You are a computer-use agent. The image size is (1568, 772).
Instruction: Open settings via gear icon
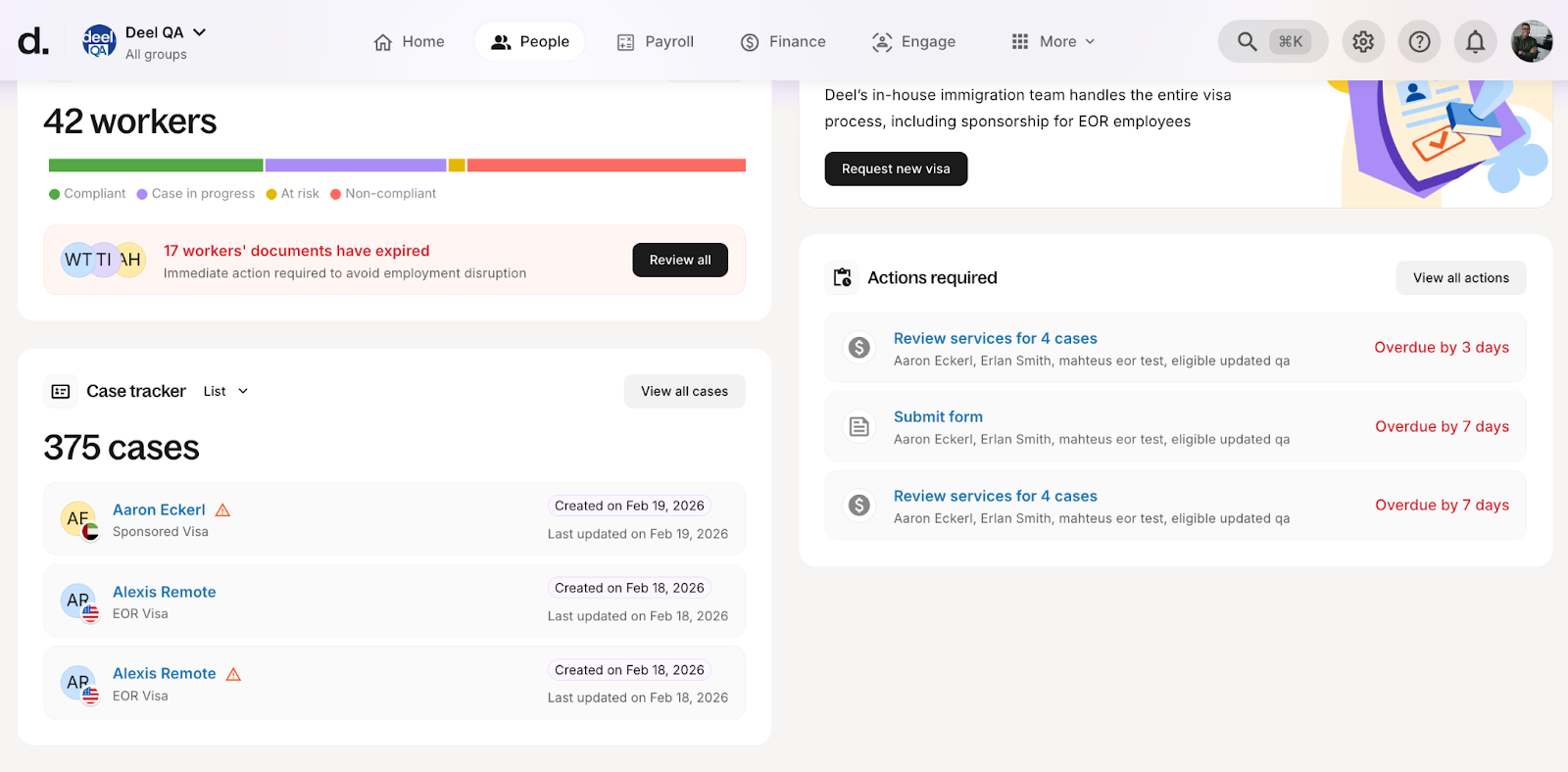(1362, 41)
